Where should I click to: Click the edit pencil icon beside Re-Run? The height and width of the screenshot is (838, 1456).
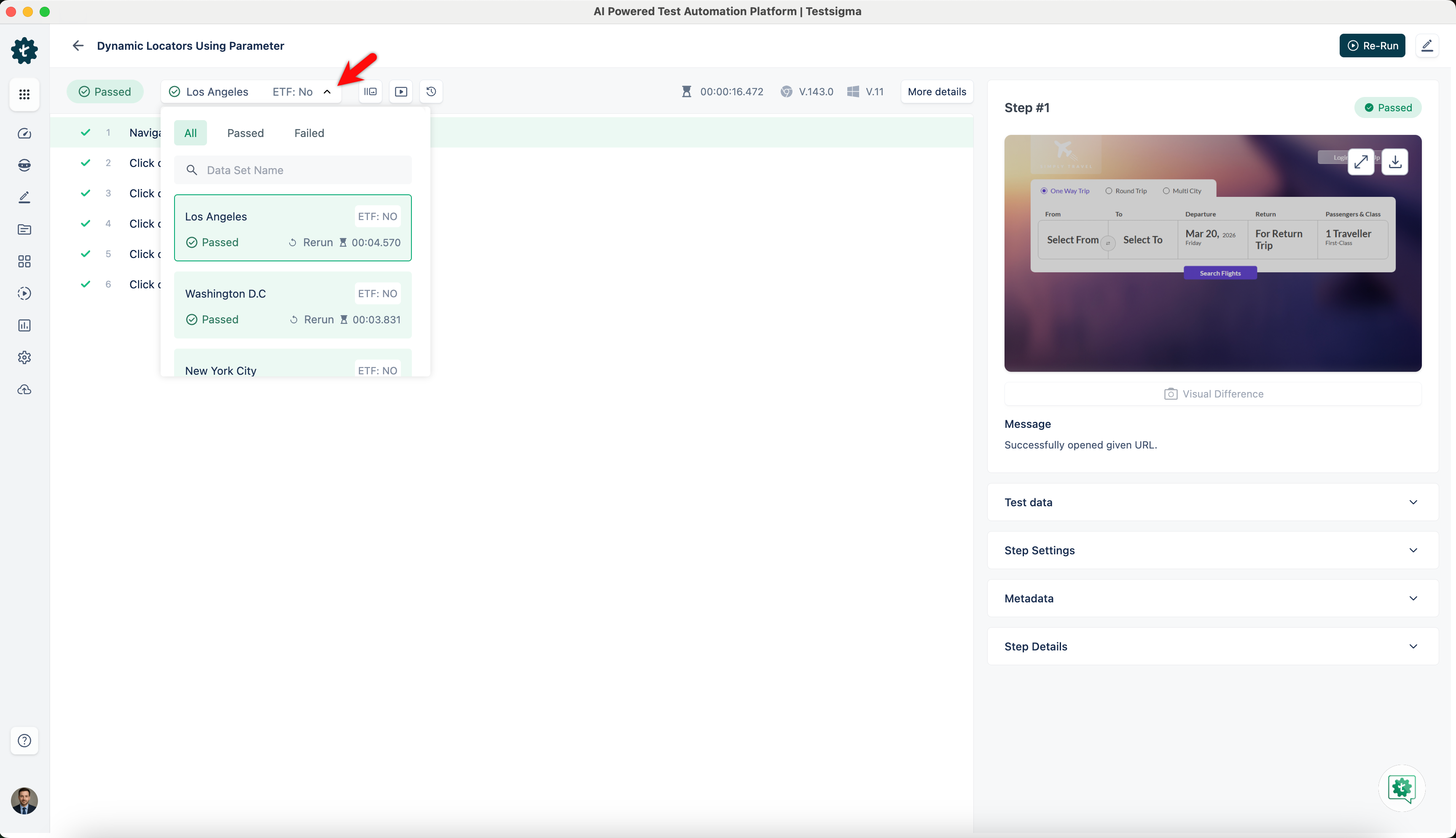pyautogui.click(x=1426, y=46)
